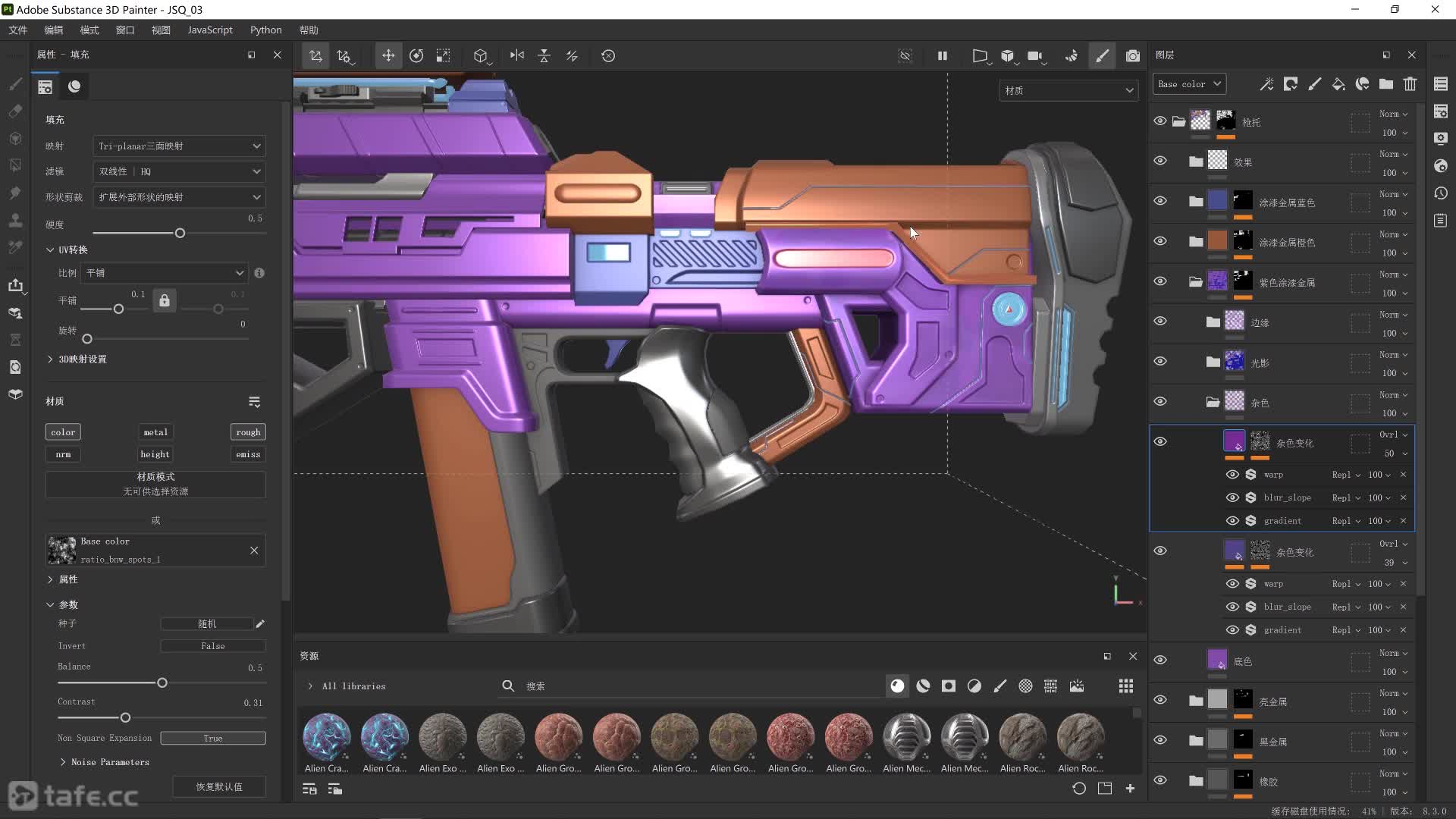The height and width of the screenshot is (819, 1456).
Task: Click the add effect wand icon
Action: coord(1266,84)
